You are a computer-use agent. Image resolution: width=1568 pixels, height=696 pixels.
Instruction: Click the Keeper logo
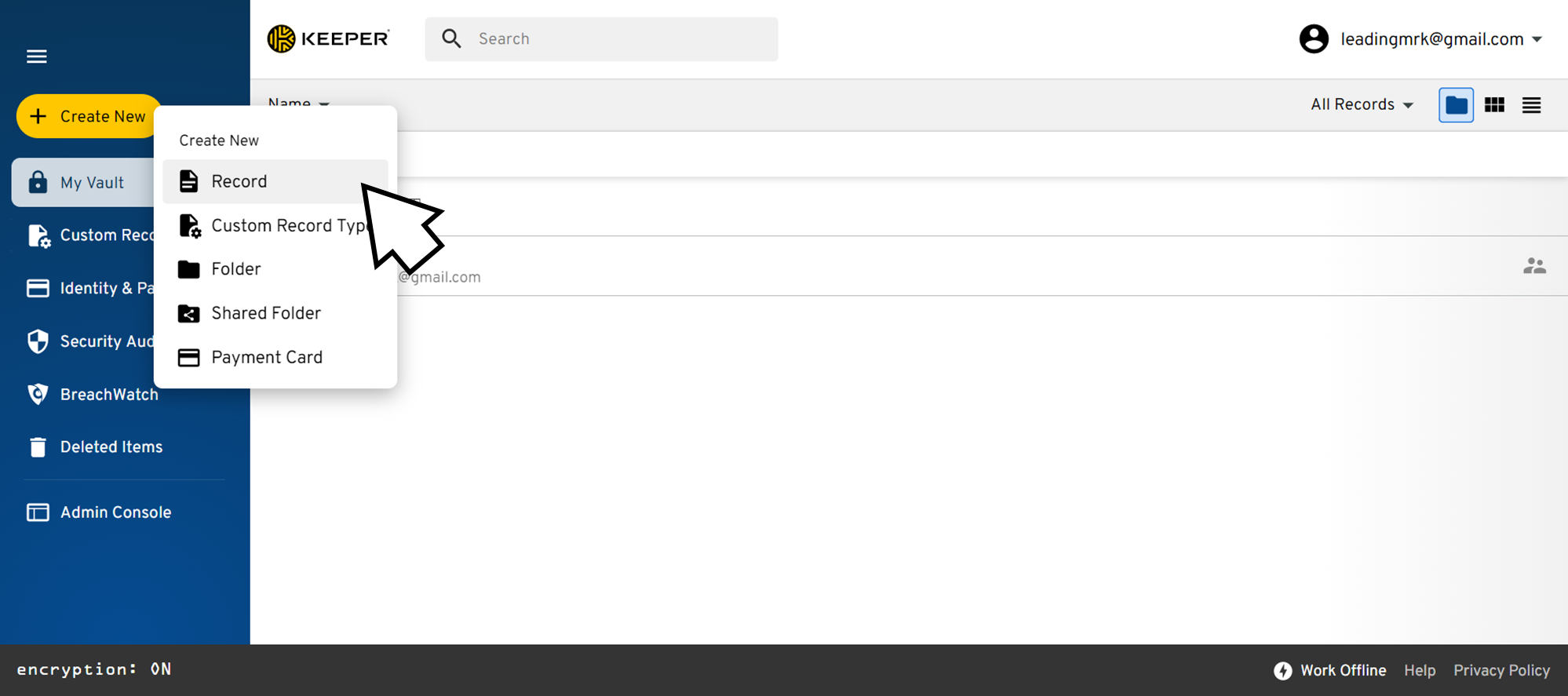328,38
